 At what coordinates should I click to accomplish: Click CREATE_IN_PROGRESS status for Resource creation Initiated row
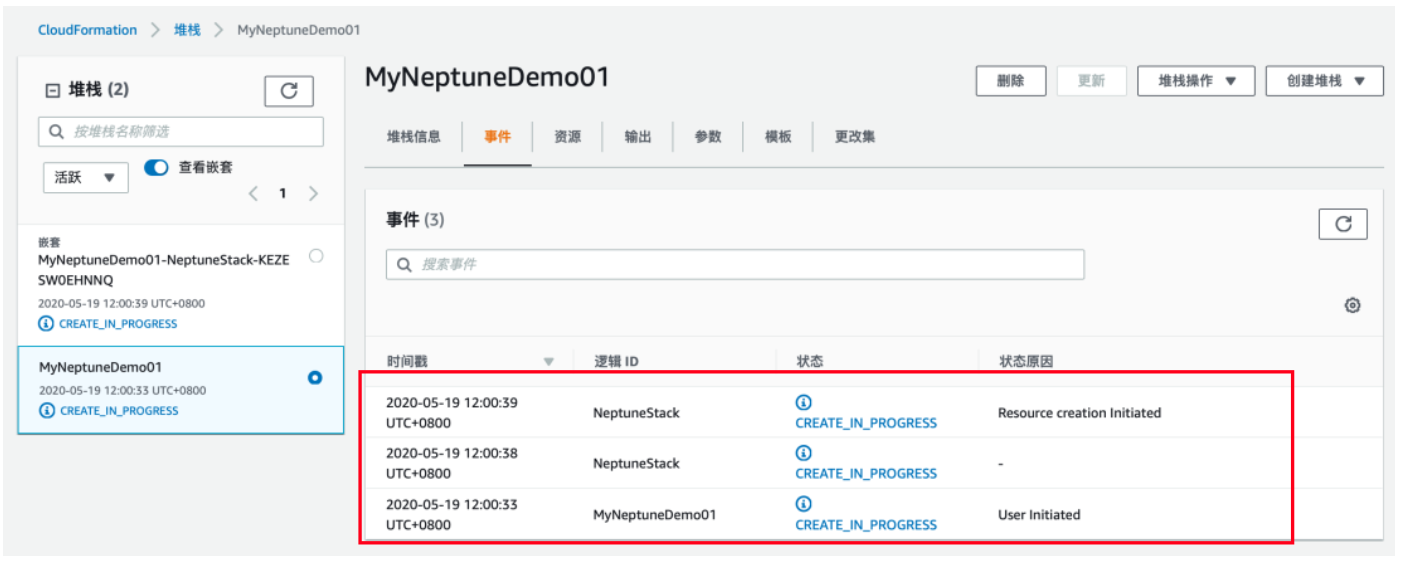coord(866,423)
